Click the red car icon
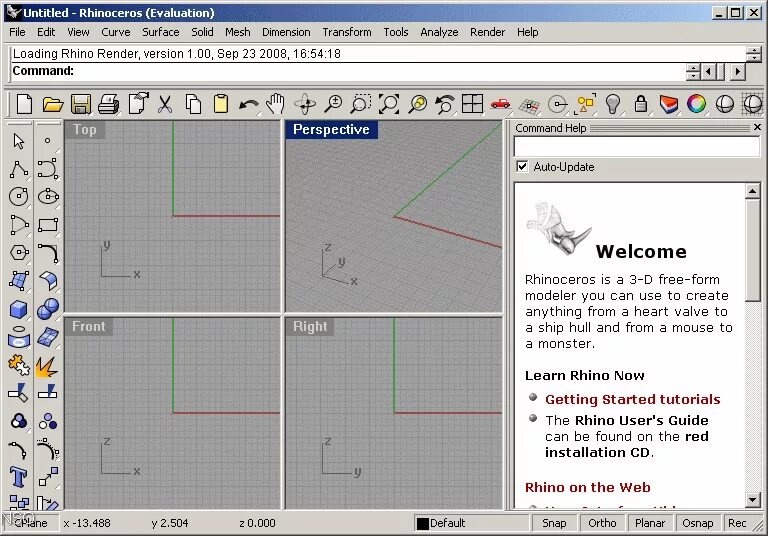 tap(501, 104)
